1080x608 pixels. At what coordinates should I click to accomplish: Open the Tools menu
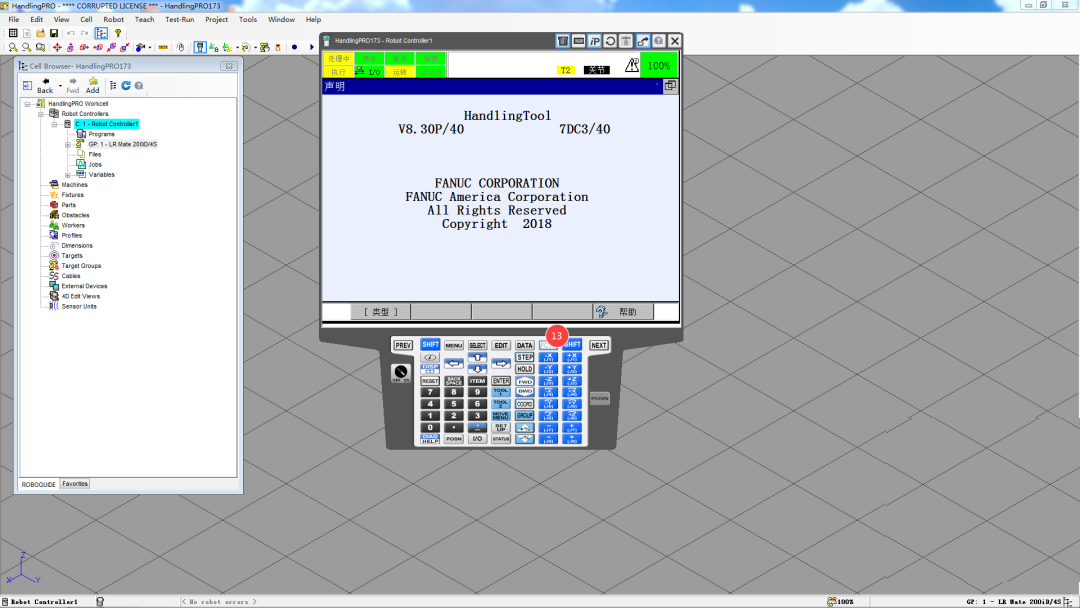(x=248, y=19)
